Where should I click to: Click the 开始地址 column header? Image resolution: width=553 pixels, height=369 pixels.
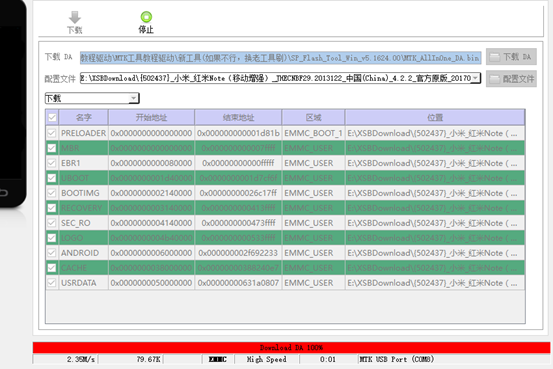tap(151, 117)
